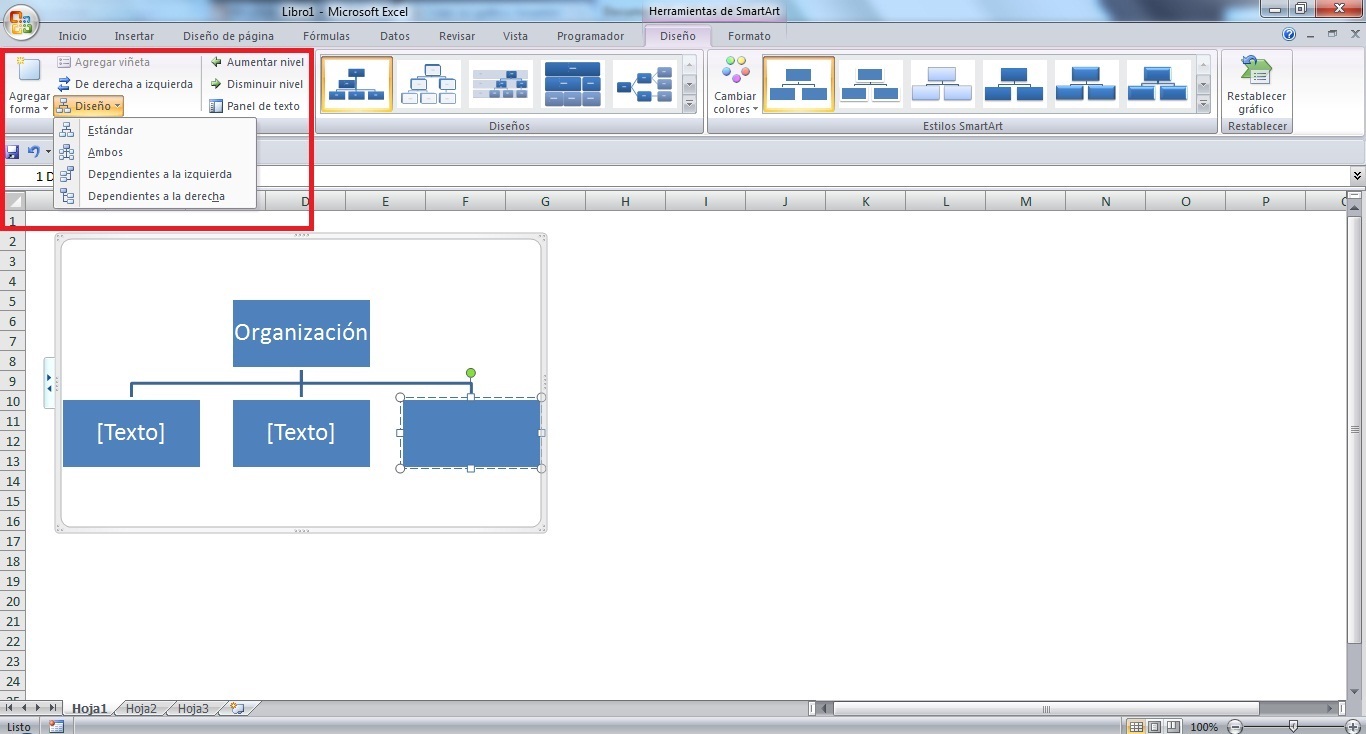Open the Panel de texto

pos(256,105)
